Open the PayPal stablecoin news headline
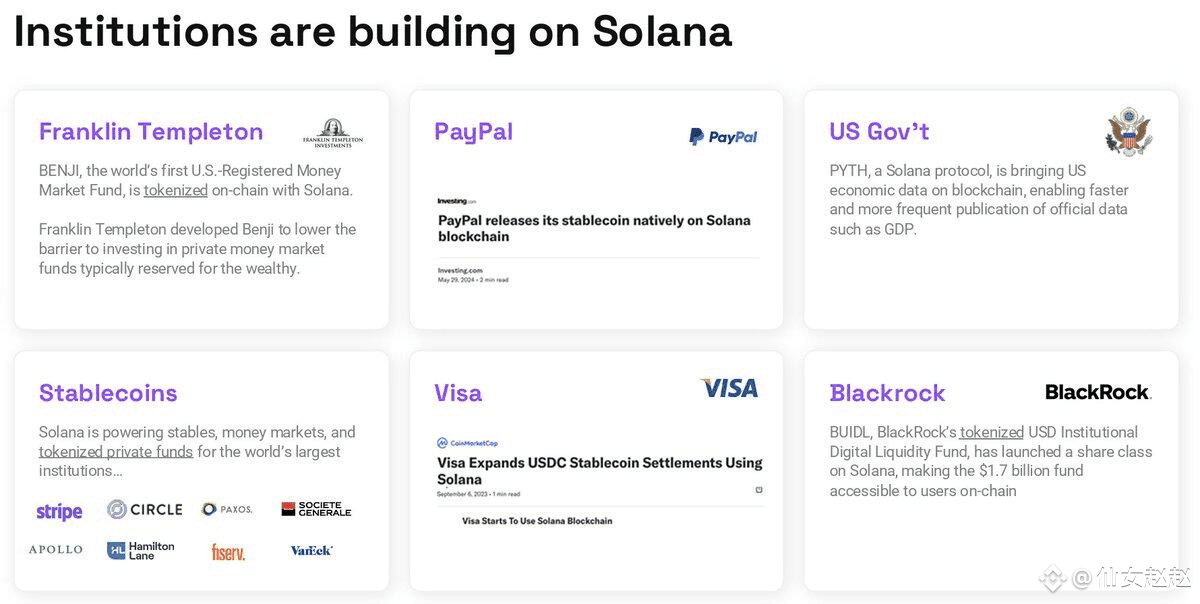1200x604 pixels. [594, 228]
